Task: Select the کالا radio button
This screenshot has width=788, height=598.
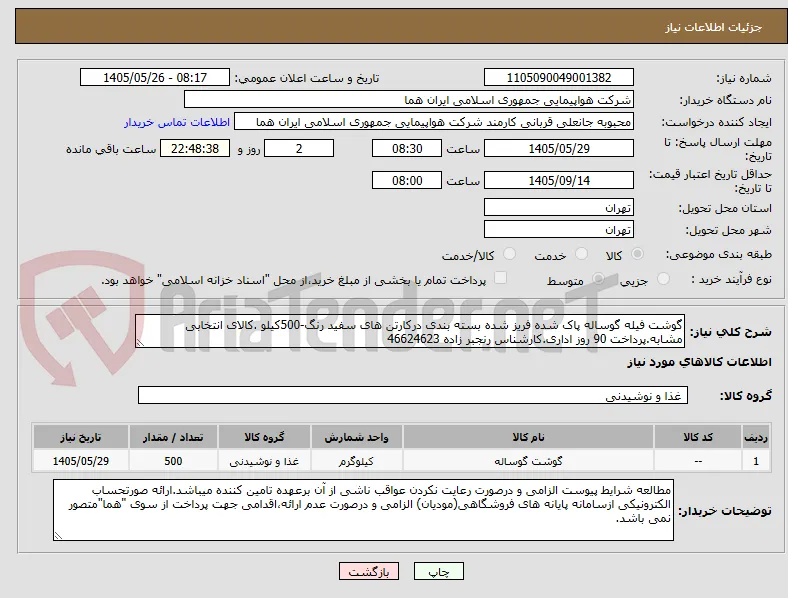Action: click(637, 254)
